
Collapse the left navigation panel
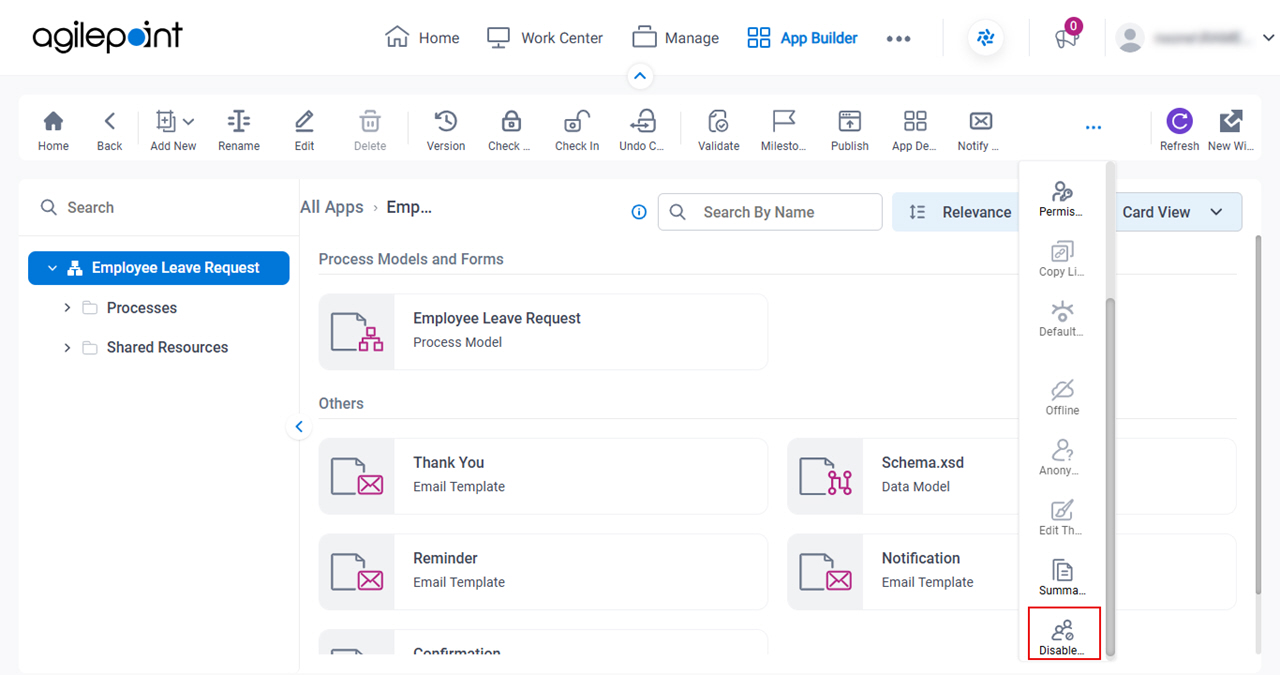pyautogui.click(x=299, y=427)
